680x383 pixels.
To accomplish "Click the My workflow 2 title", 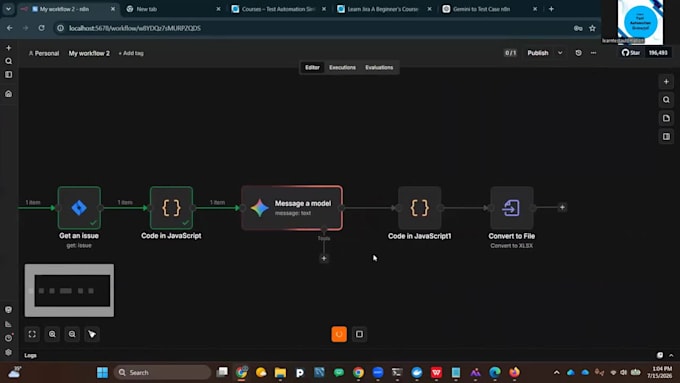I will point(89,53).
